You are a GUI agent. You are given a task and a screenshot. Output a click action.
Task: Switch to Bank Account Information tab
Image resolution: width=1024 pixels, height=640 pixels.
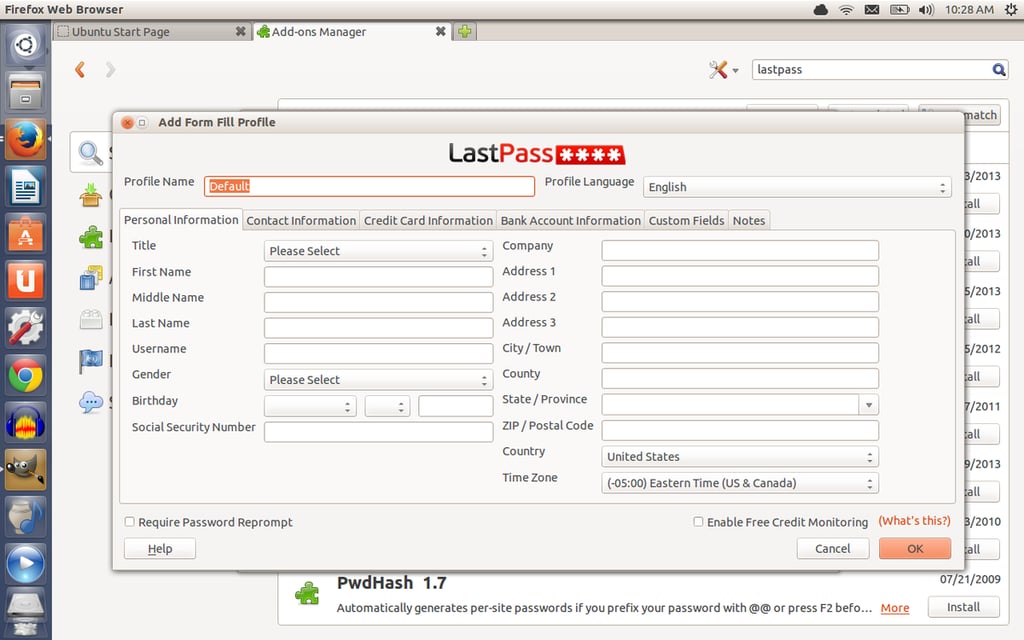[x=571, y=221]
